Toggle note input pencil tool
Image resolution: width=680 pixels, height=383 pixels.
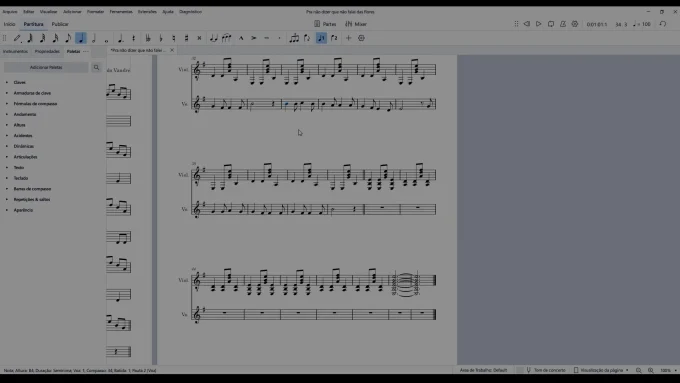coord(17,38)
